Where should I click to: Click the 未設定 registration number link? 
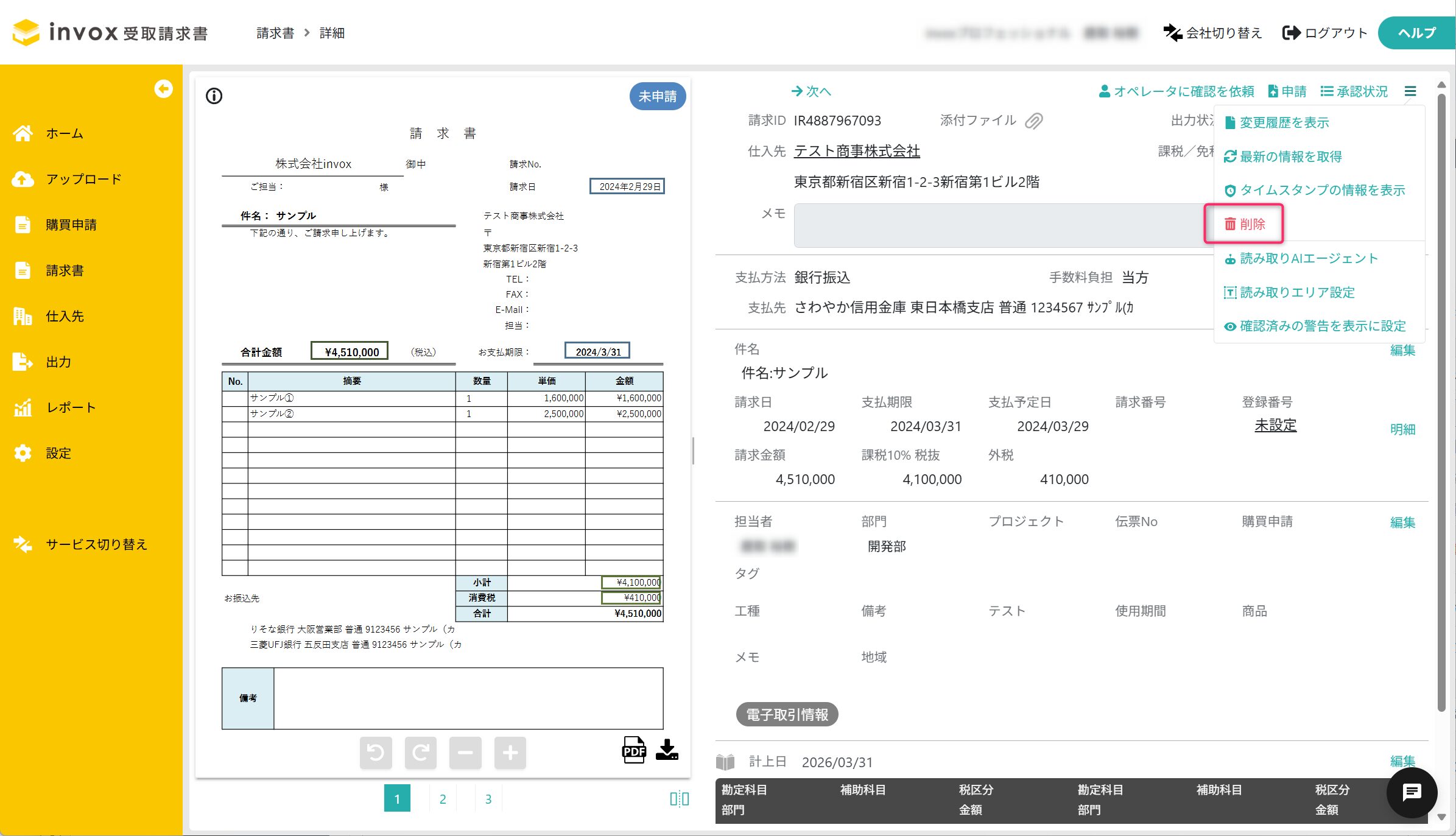click(x=1275, y=426)
